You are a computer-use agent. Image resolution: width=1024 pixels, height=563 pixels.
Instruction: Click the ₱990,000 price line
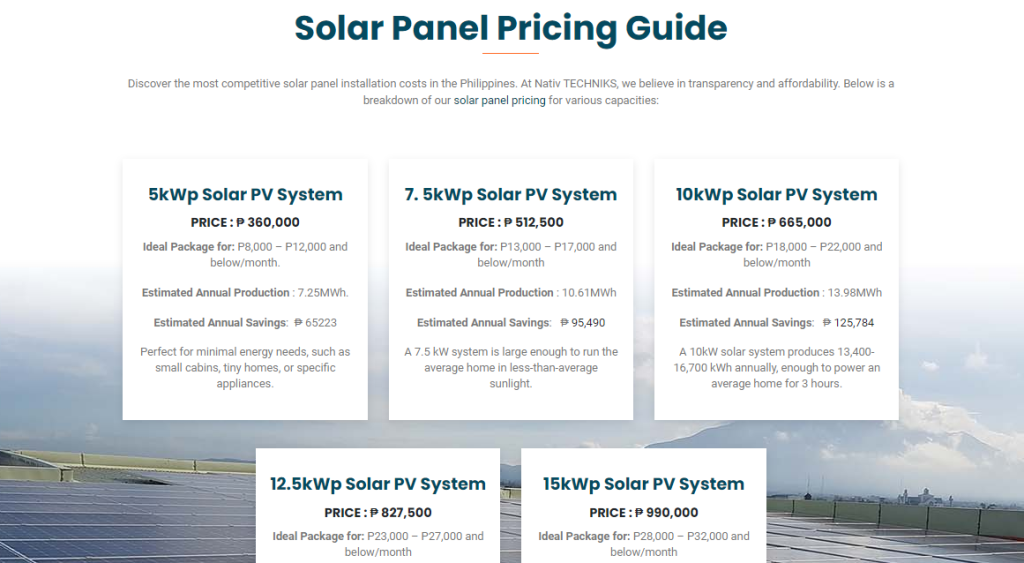pyautogui.click(x=644, y=513)
